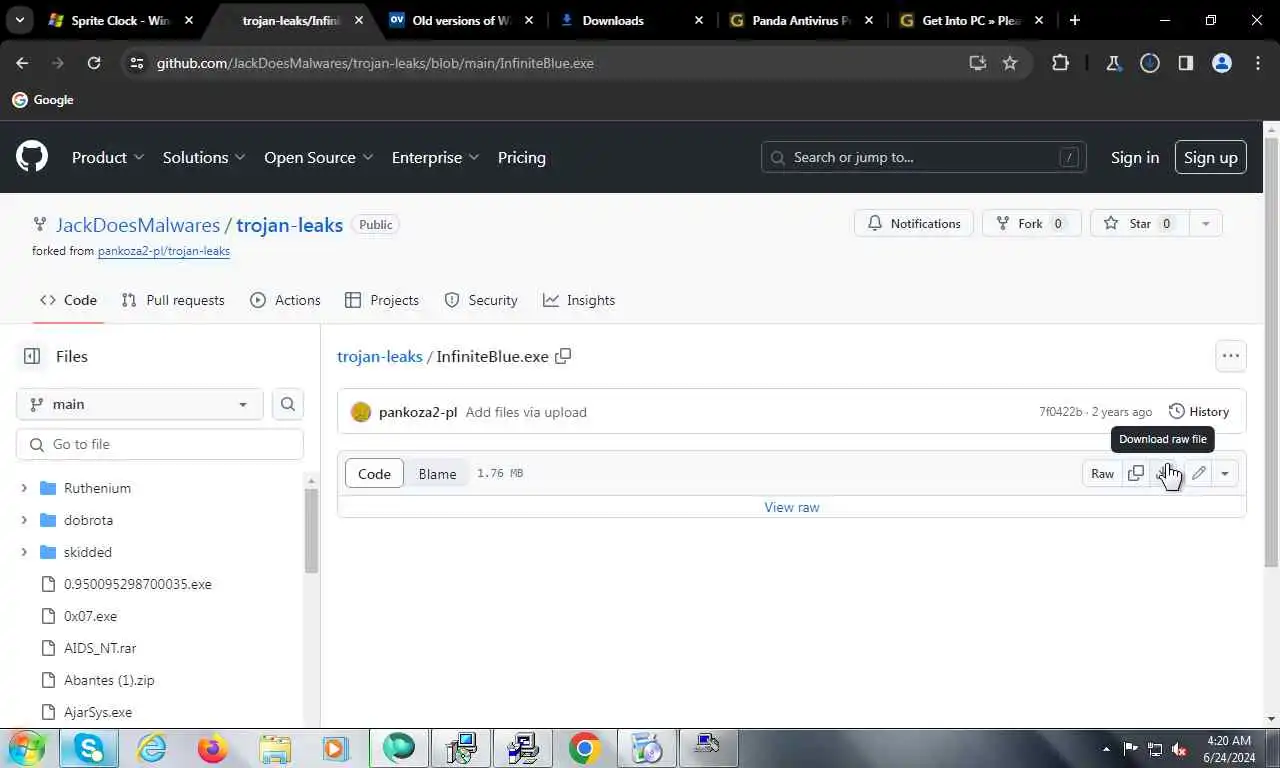Click the volume muted tray icon
This screenshot has height=768, width=1280.
tap(1179, 749)
